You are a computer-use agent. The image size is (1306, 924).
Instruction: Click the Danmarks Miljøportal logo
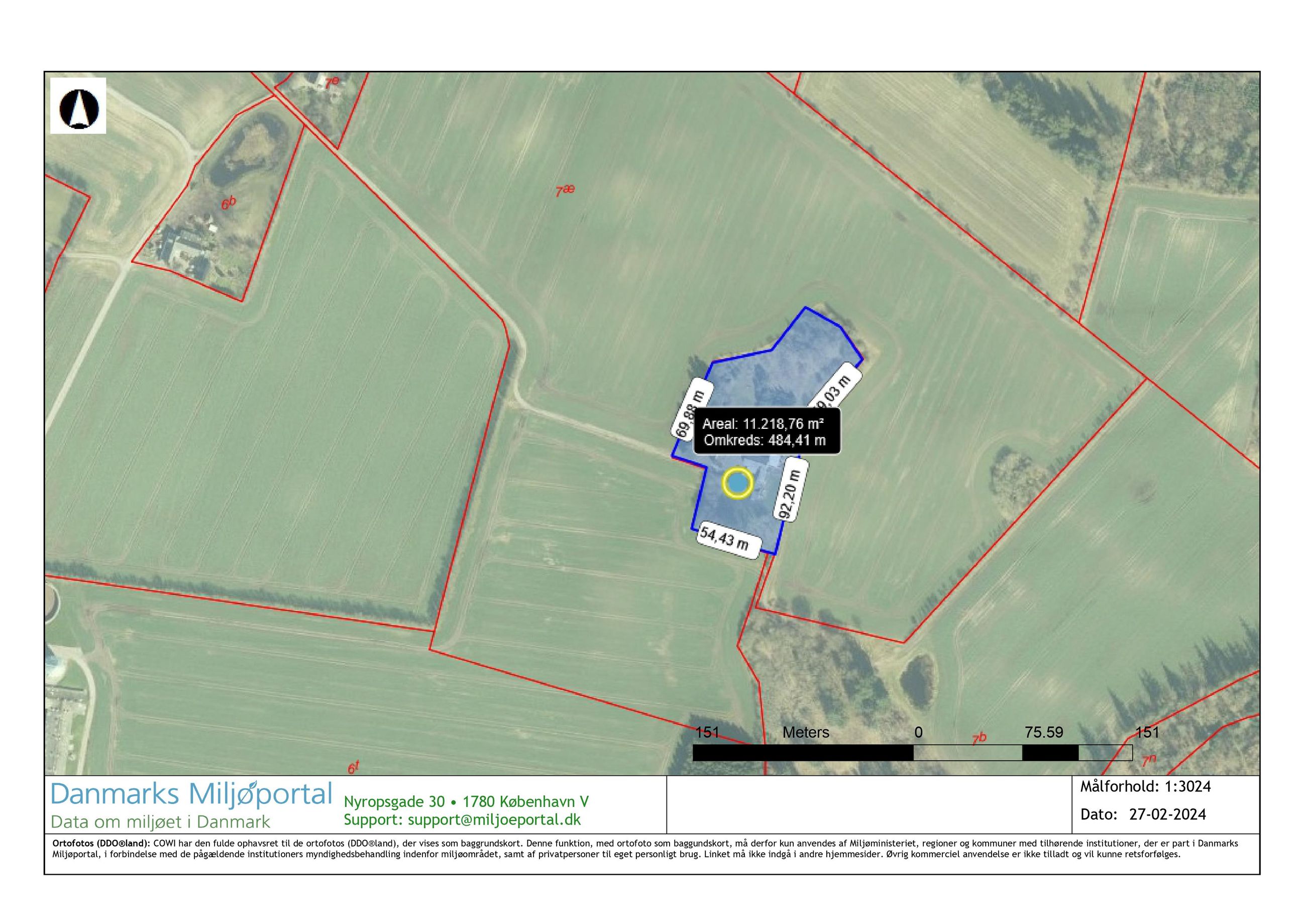[191, 795]
